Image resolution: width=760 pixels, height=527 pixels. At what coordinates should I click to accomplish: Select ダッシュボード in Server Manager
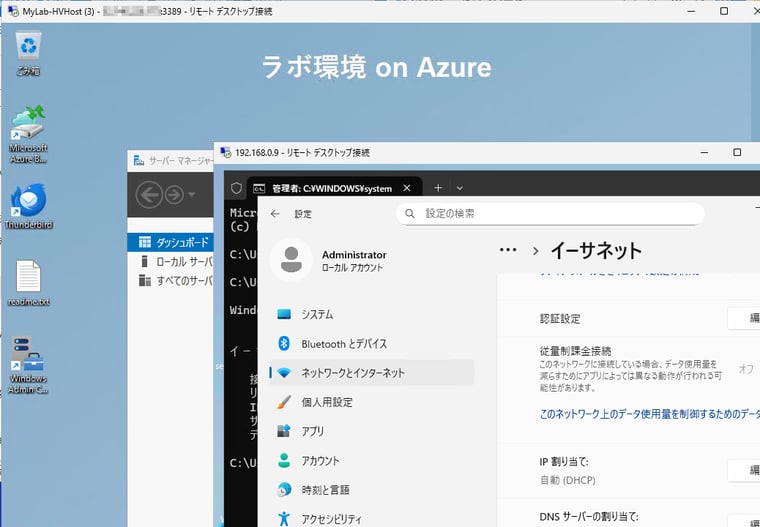[171, 242]
